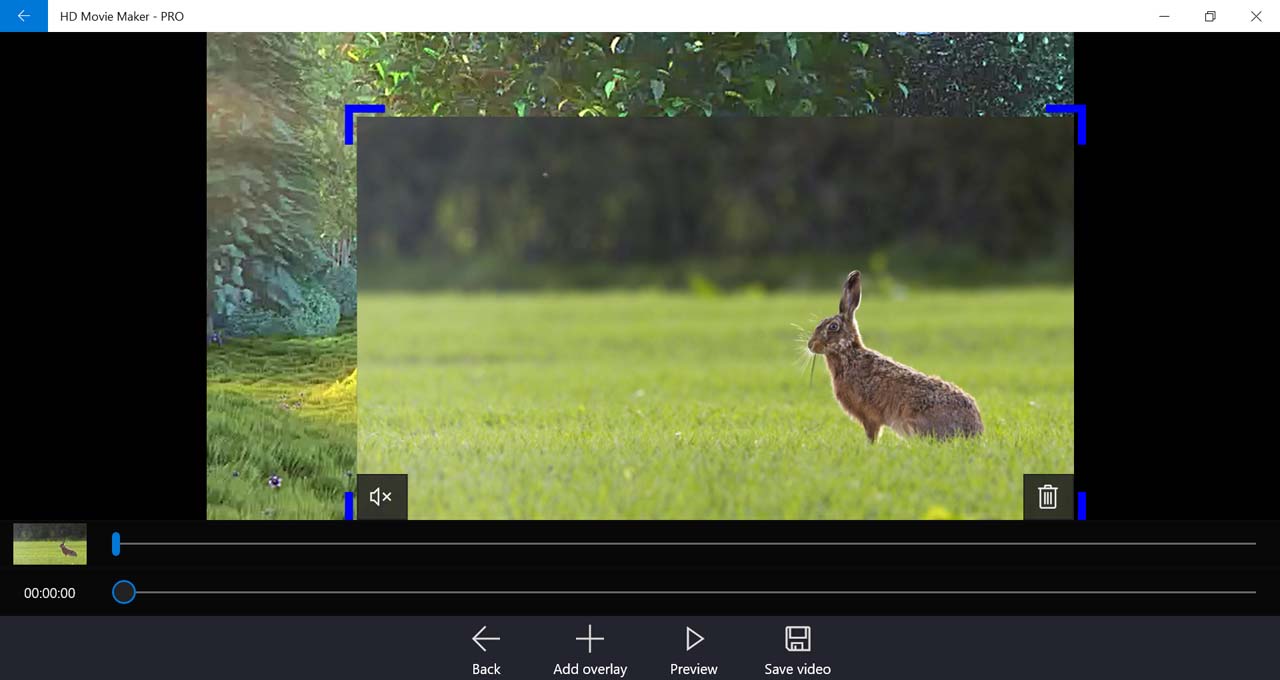Click the overlay start marker on the upper timeline
The image size is (1280, 680).
[x=116, y=543]
